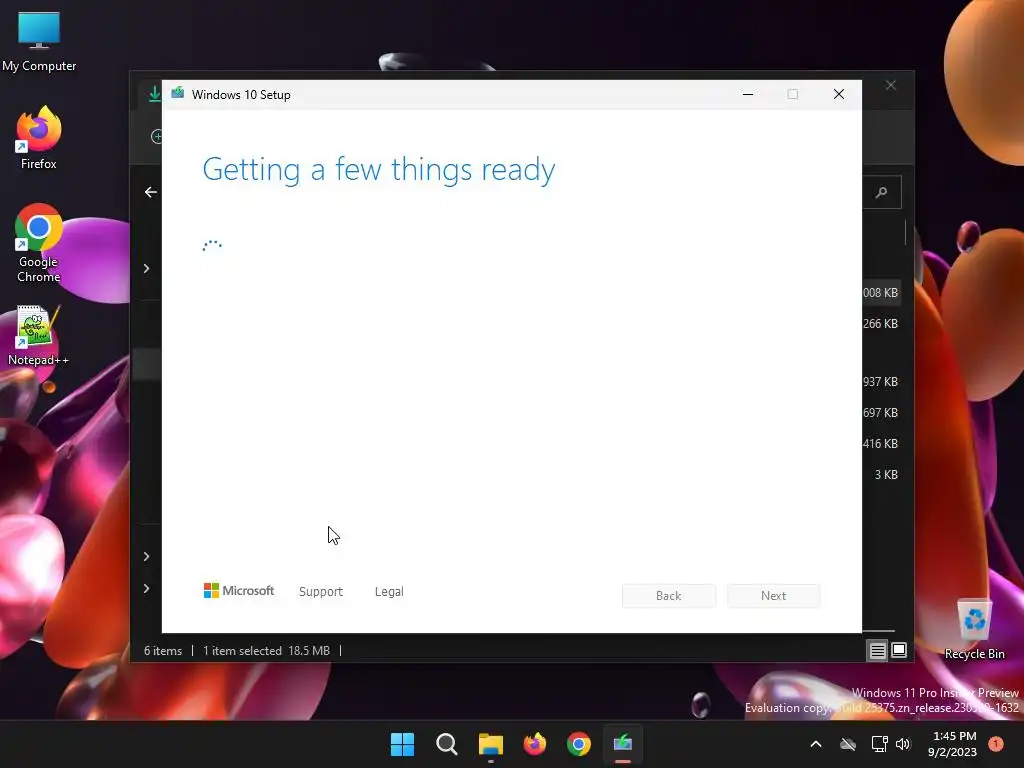Close the File Explorer window behind setup

coord(891,86)
